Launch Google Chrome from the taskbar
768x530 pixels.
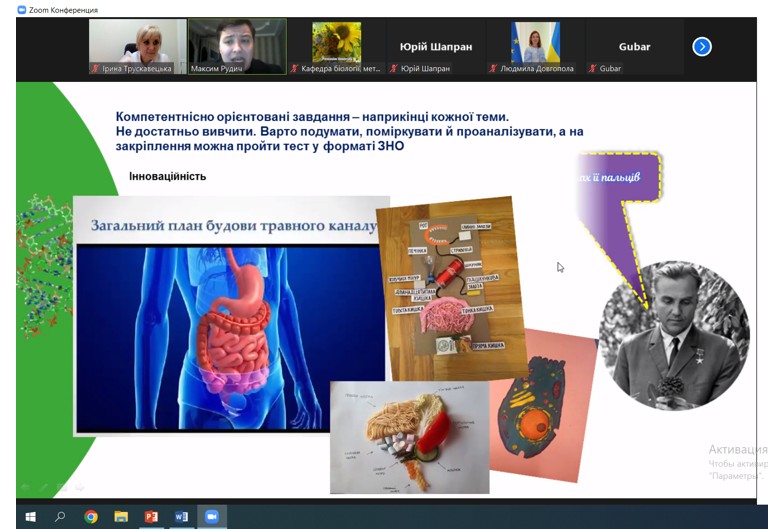coord(91,517)
